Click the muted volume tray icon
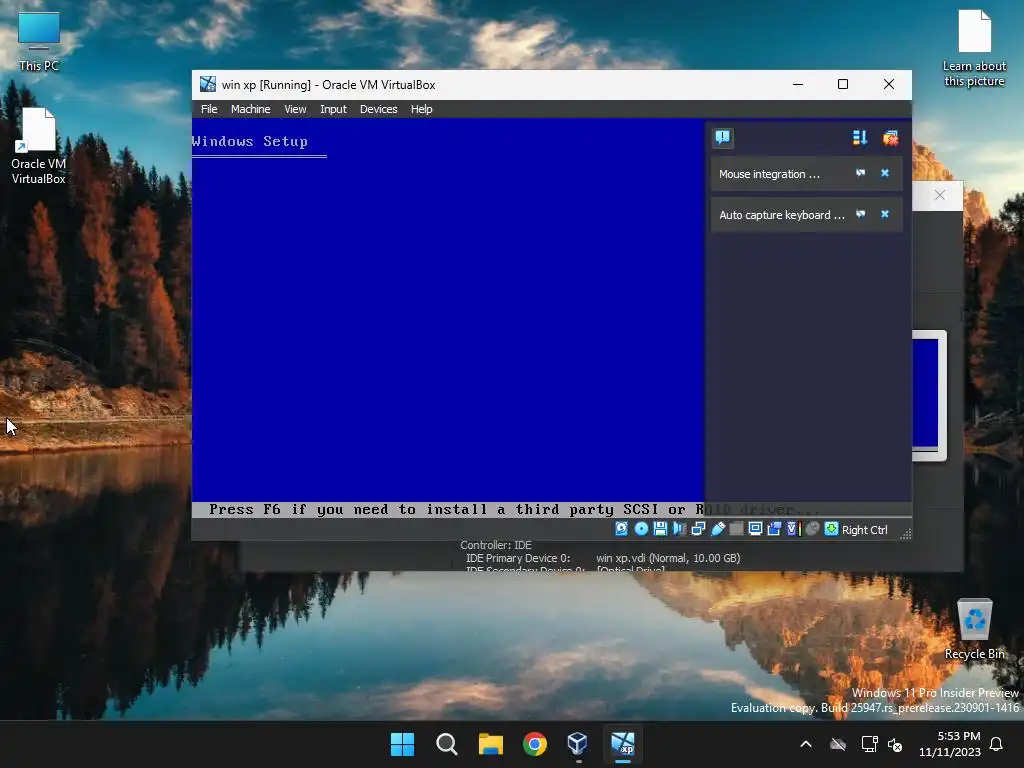The width and height of the screenshot is (1024, 768). 895,744
